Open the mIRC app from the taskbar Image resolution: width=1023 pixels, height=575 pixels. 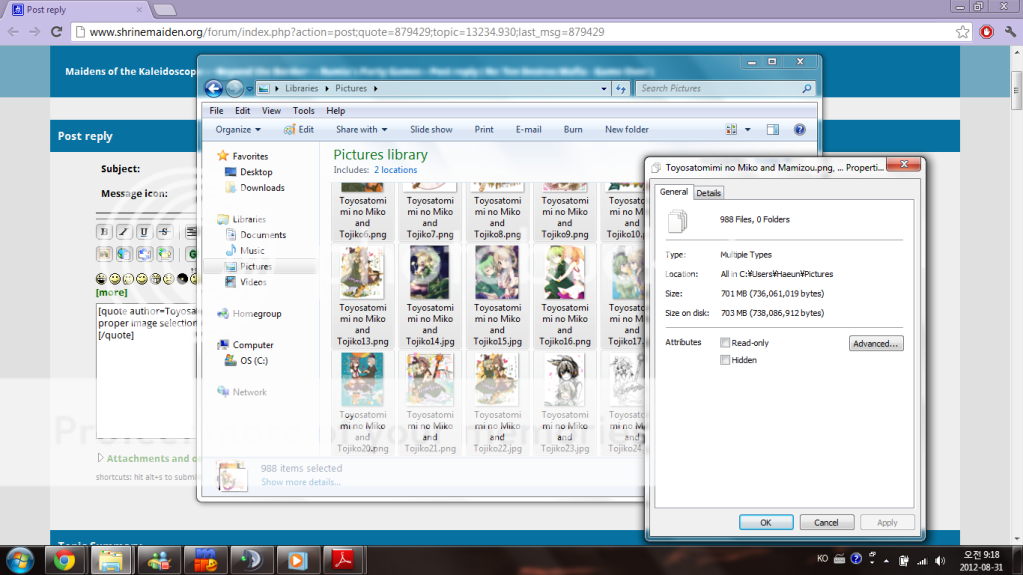tap(205, 560)
